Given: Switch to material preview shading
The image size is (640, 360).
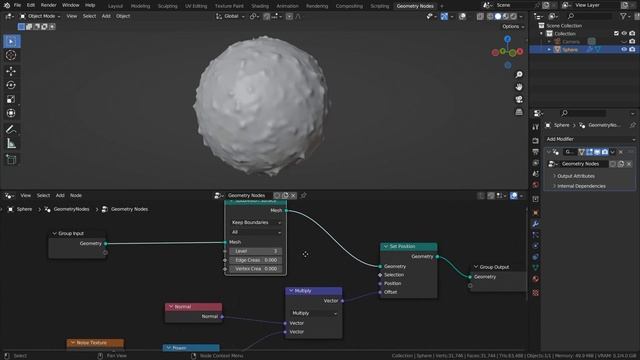Looking at the screenshot, I should pyautogui.click(x=506, y=16).
